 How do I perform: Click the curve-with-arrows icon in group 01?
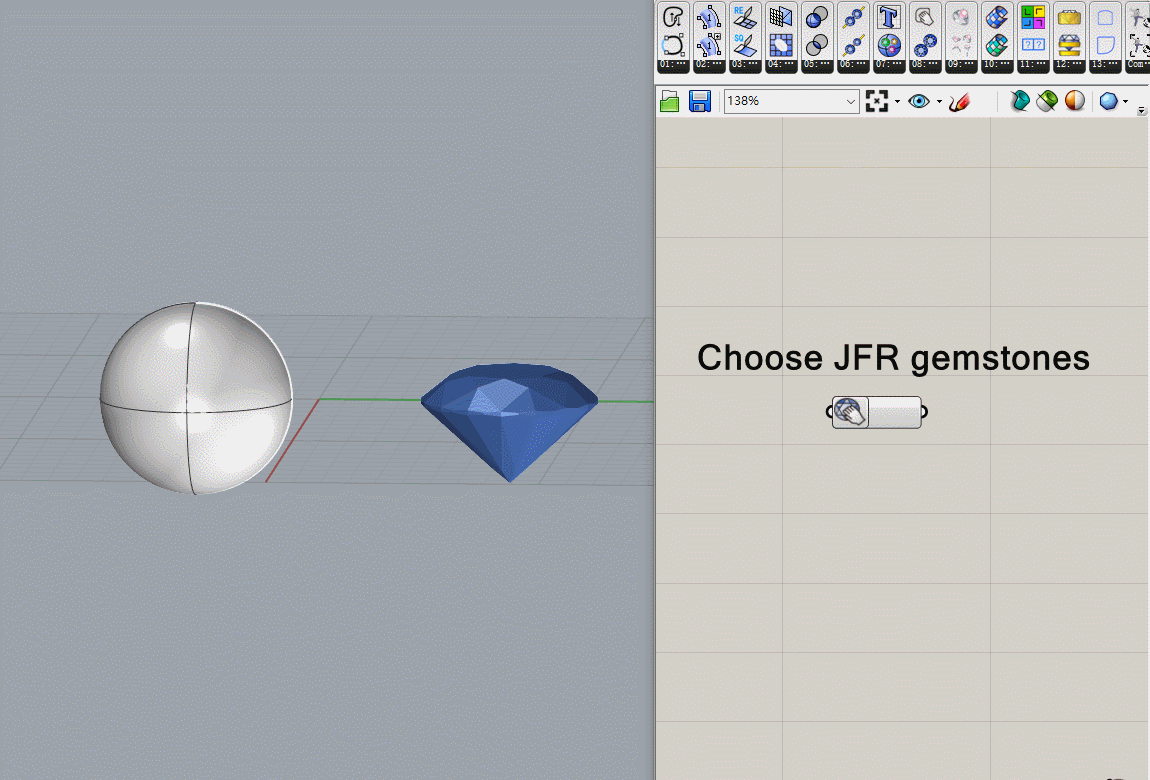(x=673, y=17)
